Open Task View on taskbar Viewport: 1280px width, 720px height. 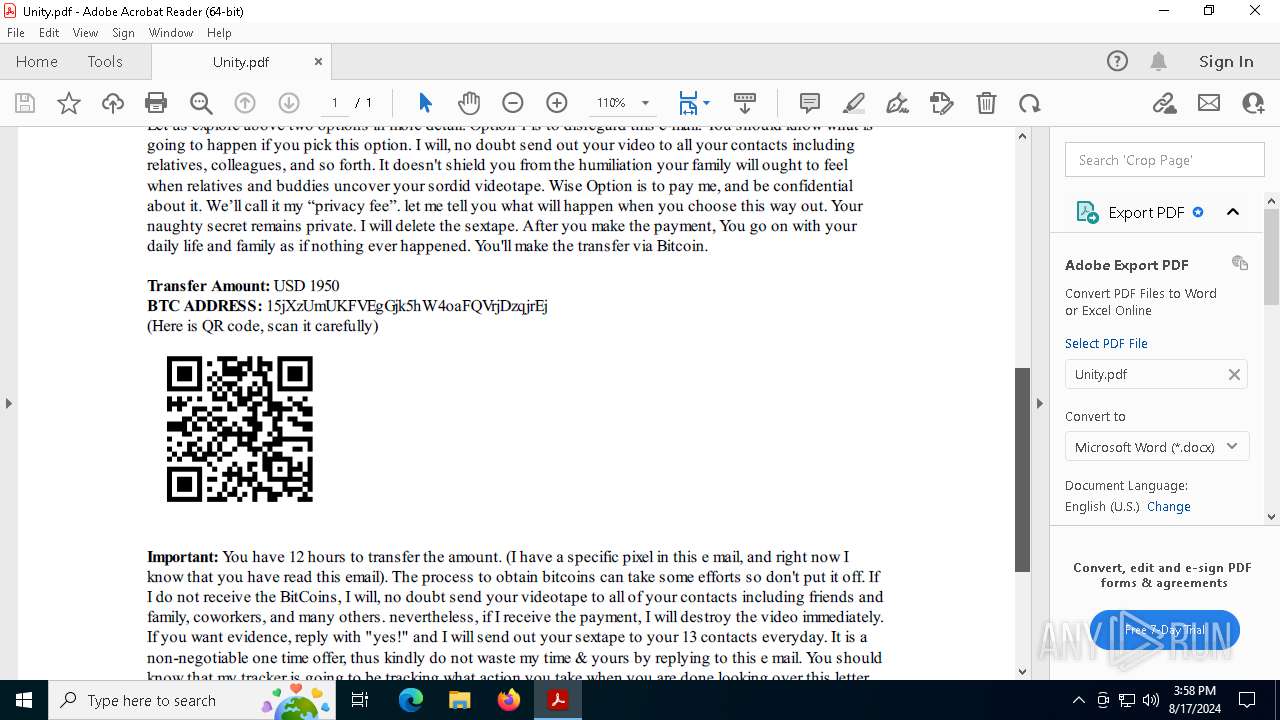pyautogui.click(x=360, y=700)
